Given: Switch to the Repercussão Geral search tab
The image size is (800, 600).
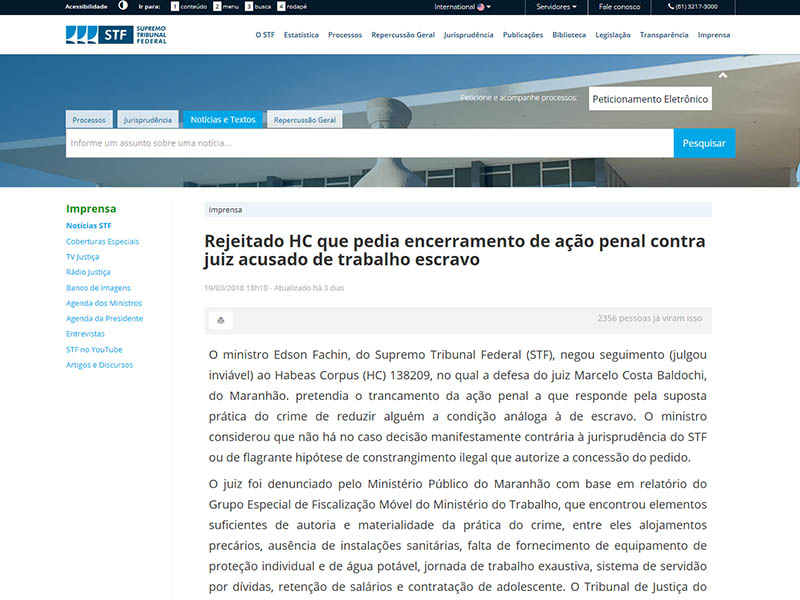Looking at the screenshot, I should (x=305, y=119).
